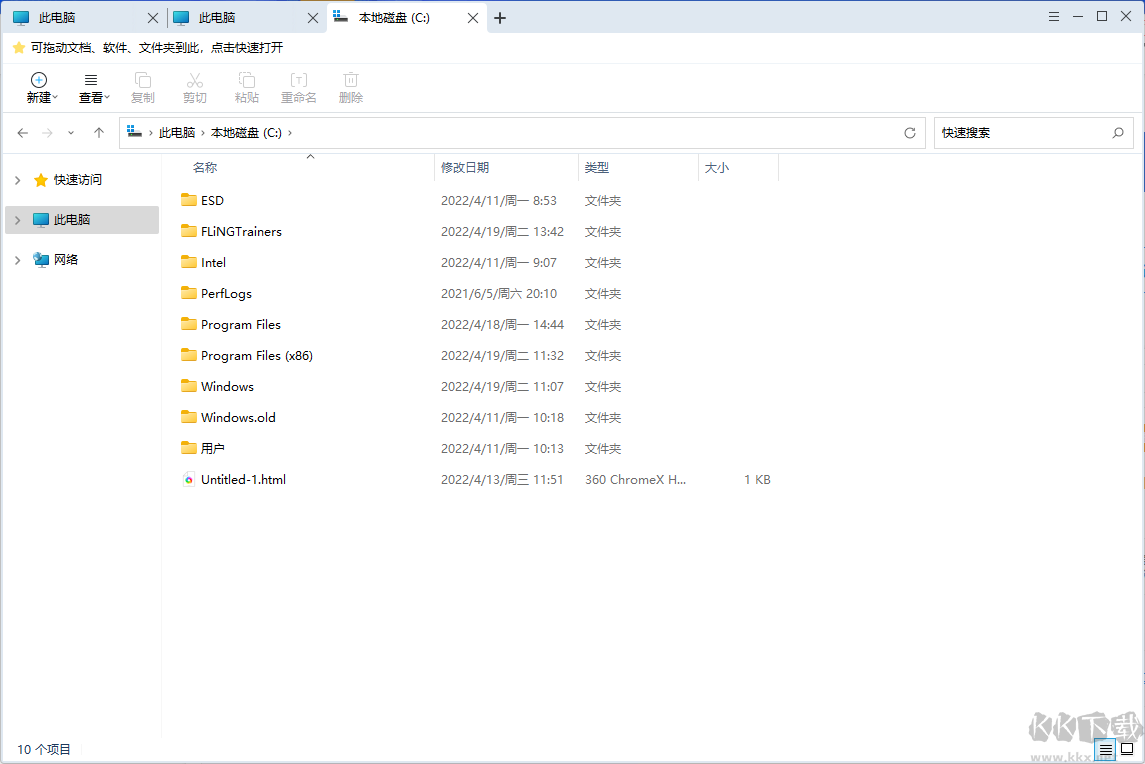This screenshot has height=764, width=1145.
Task: Expand the 快速访问 tree node
Action: [x=17, y=180]
